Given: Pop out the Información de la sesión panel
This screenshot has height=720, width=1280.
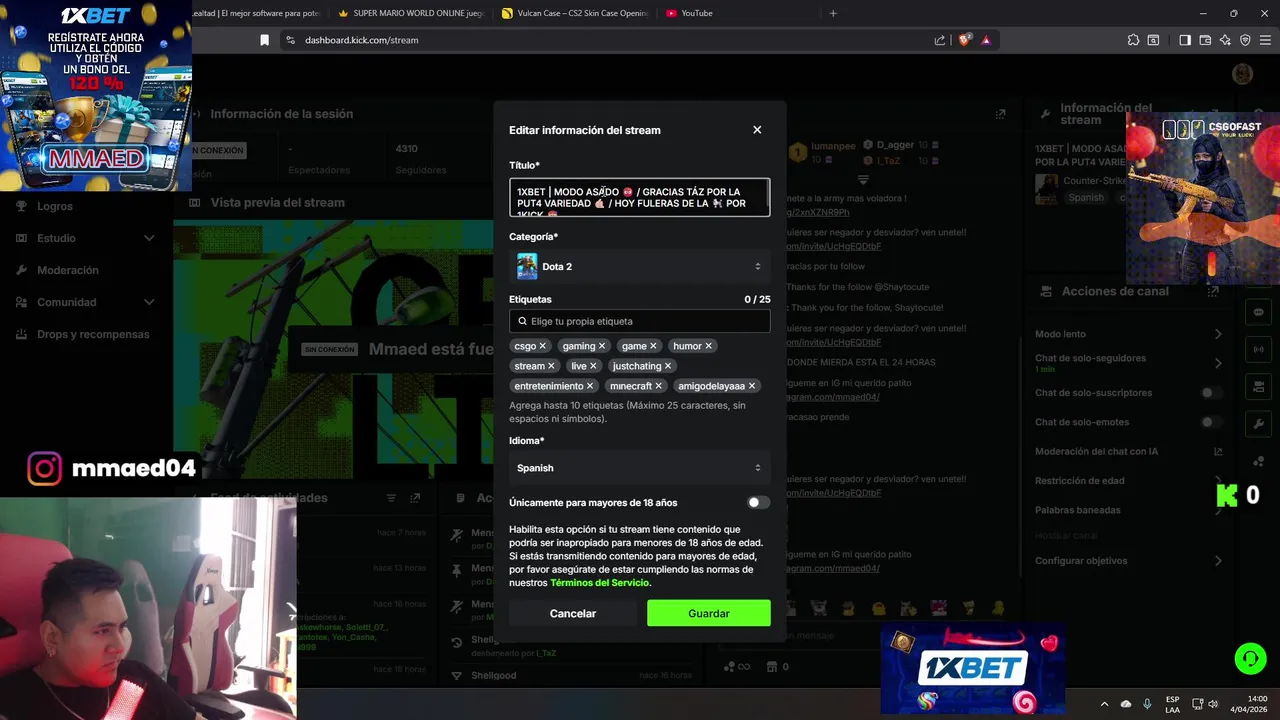Looking at the screenshot, I should 1000,114.
